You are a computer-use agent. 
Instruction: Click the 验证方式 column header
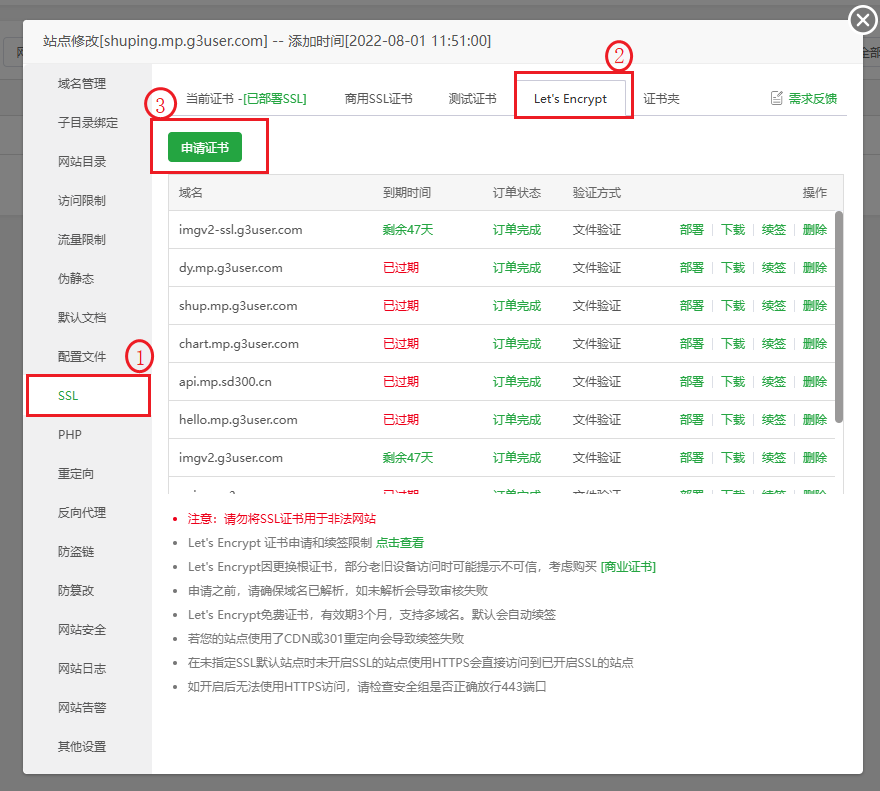tap(597, 193)
